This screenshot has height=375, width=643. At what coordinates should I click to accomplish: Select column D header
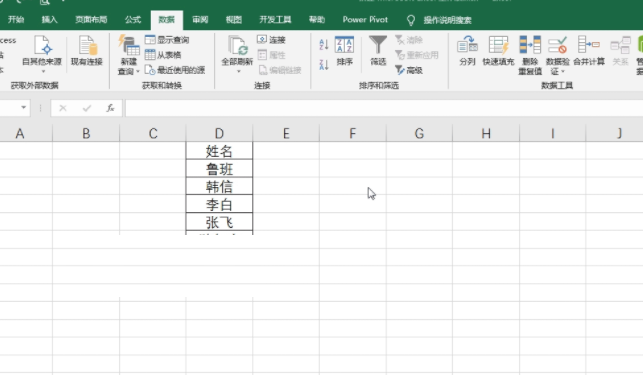(x=219, y=133)
